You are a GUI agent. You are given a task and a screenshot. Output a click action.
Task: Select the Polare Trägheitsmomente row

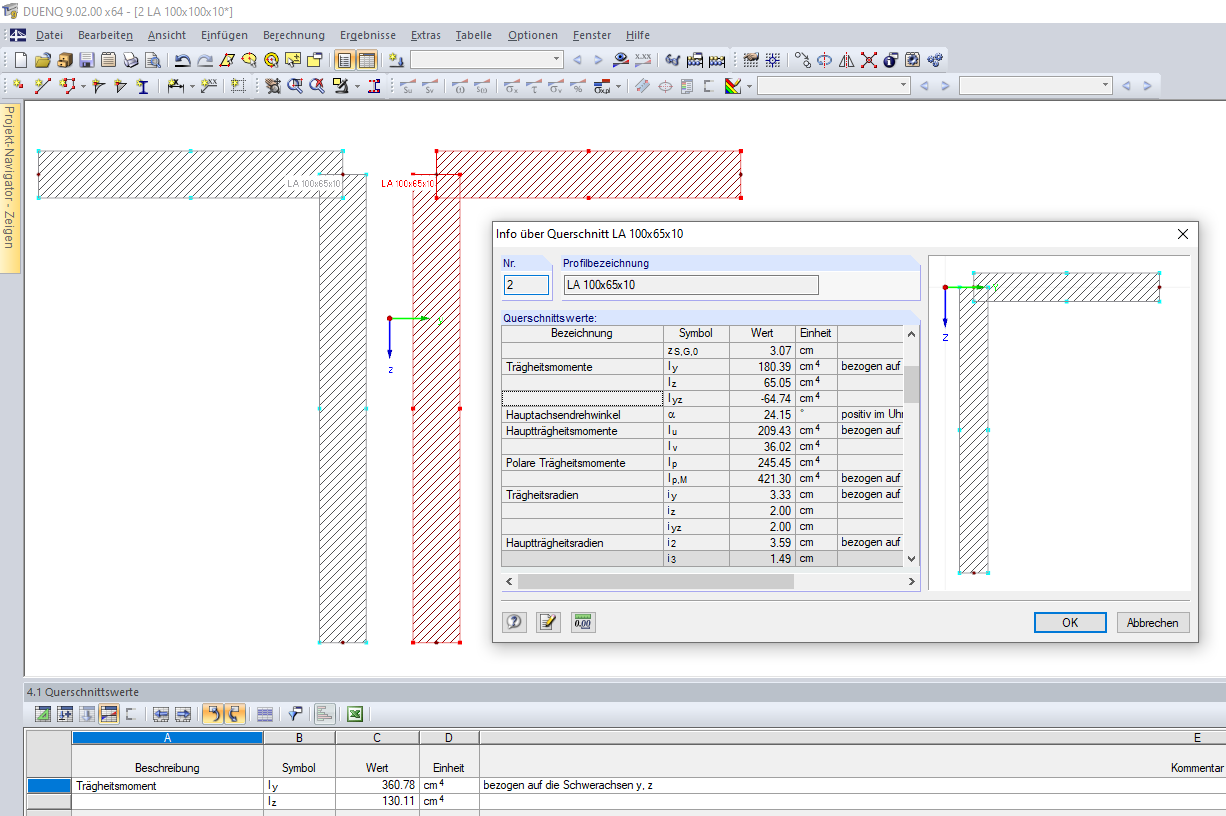[x=702, y=462]
